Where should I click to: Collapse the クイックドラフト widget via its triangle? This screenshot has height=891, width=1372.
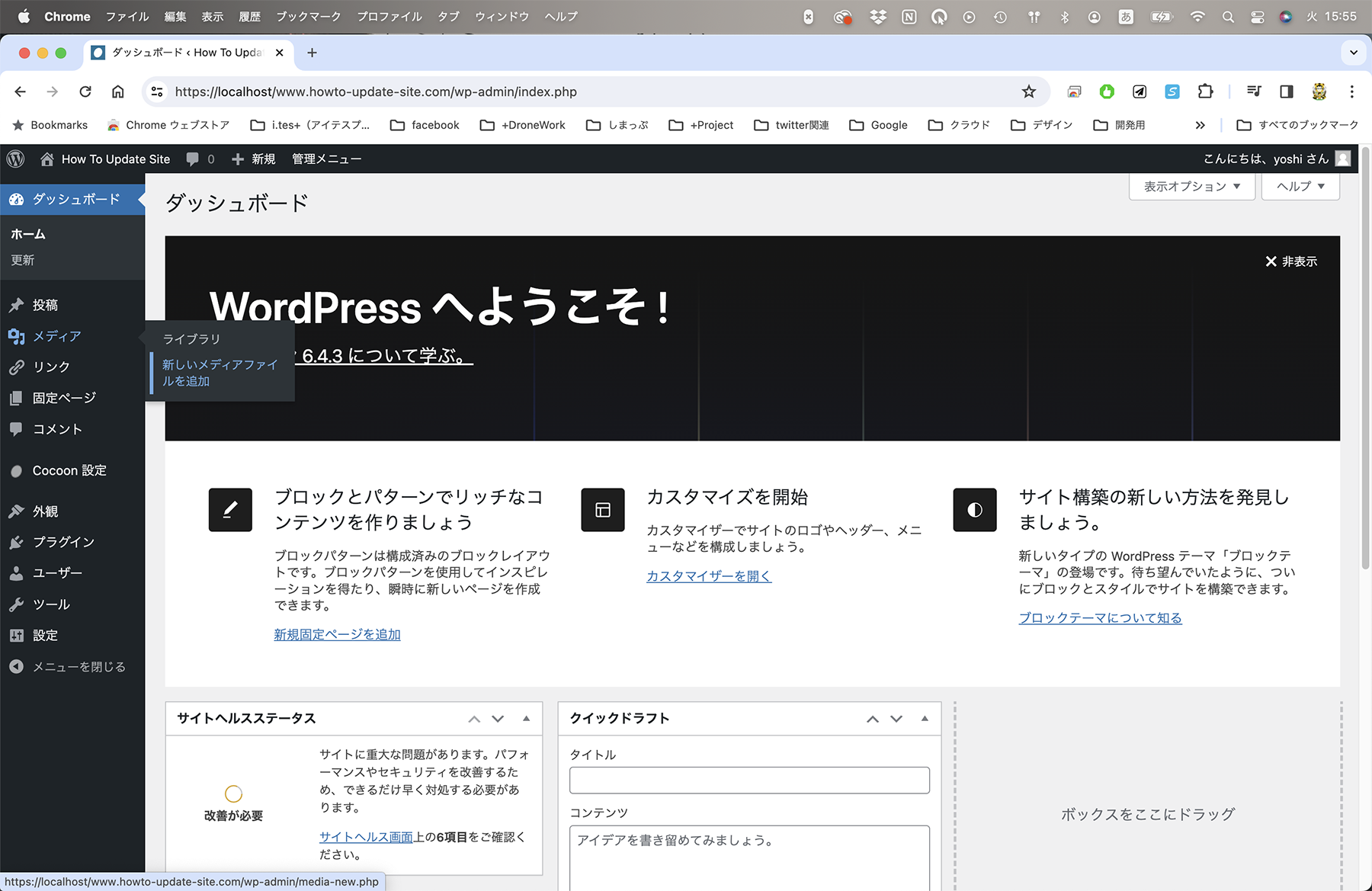[x=925, y=719]
